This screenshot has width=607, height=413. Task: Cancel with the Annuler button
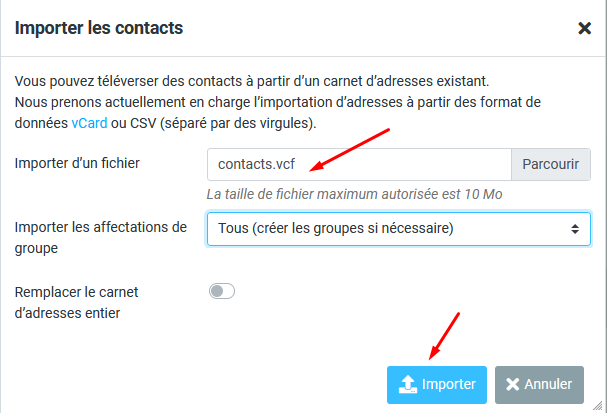click(539, 385)
